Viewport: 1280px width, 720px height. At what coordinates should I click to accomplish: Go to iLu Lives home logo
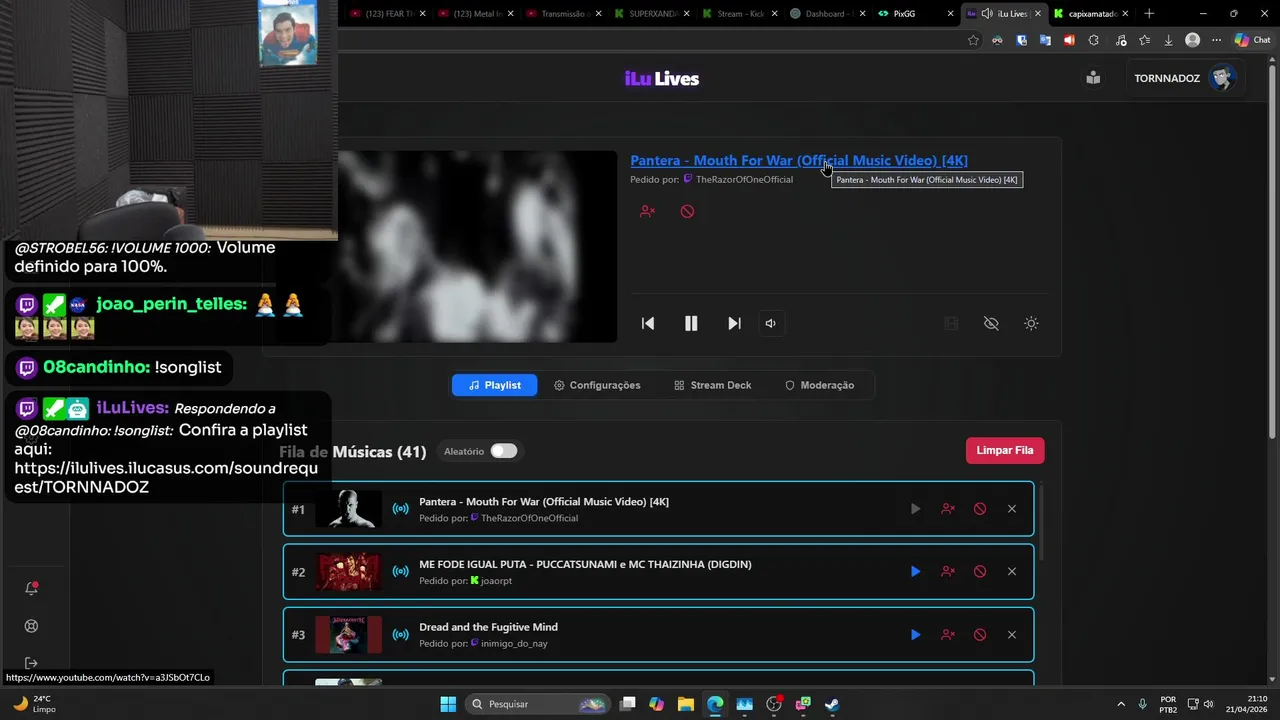pos(662,78)
